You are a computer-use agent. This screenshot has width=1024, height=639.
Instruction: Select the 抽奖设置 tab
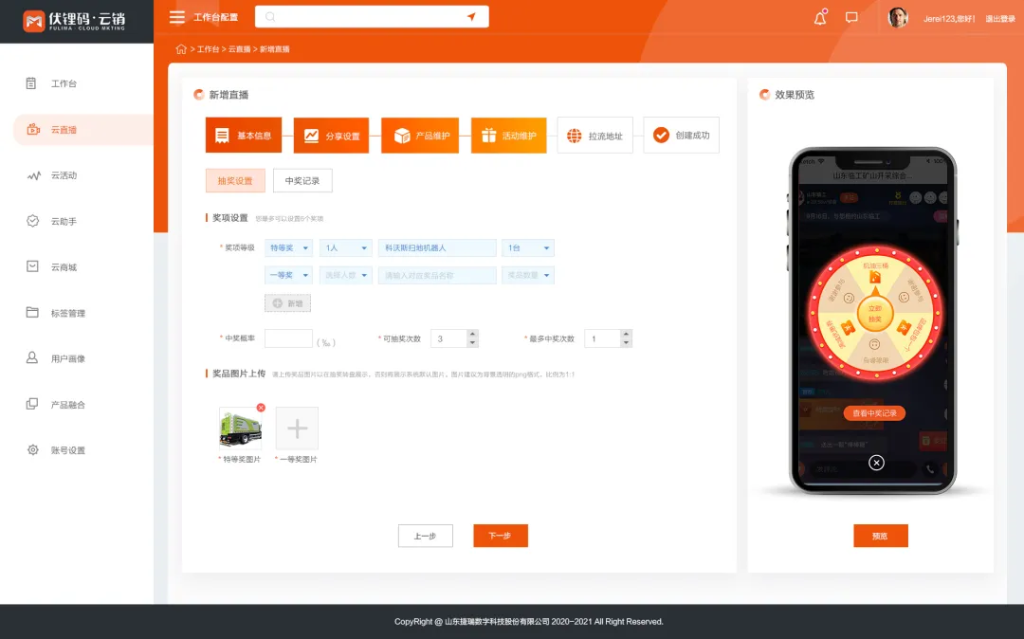pos(235,181)
